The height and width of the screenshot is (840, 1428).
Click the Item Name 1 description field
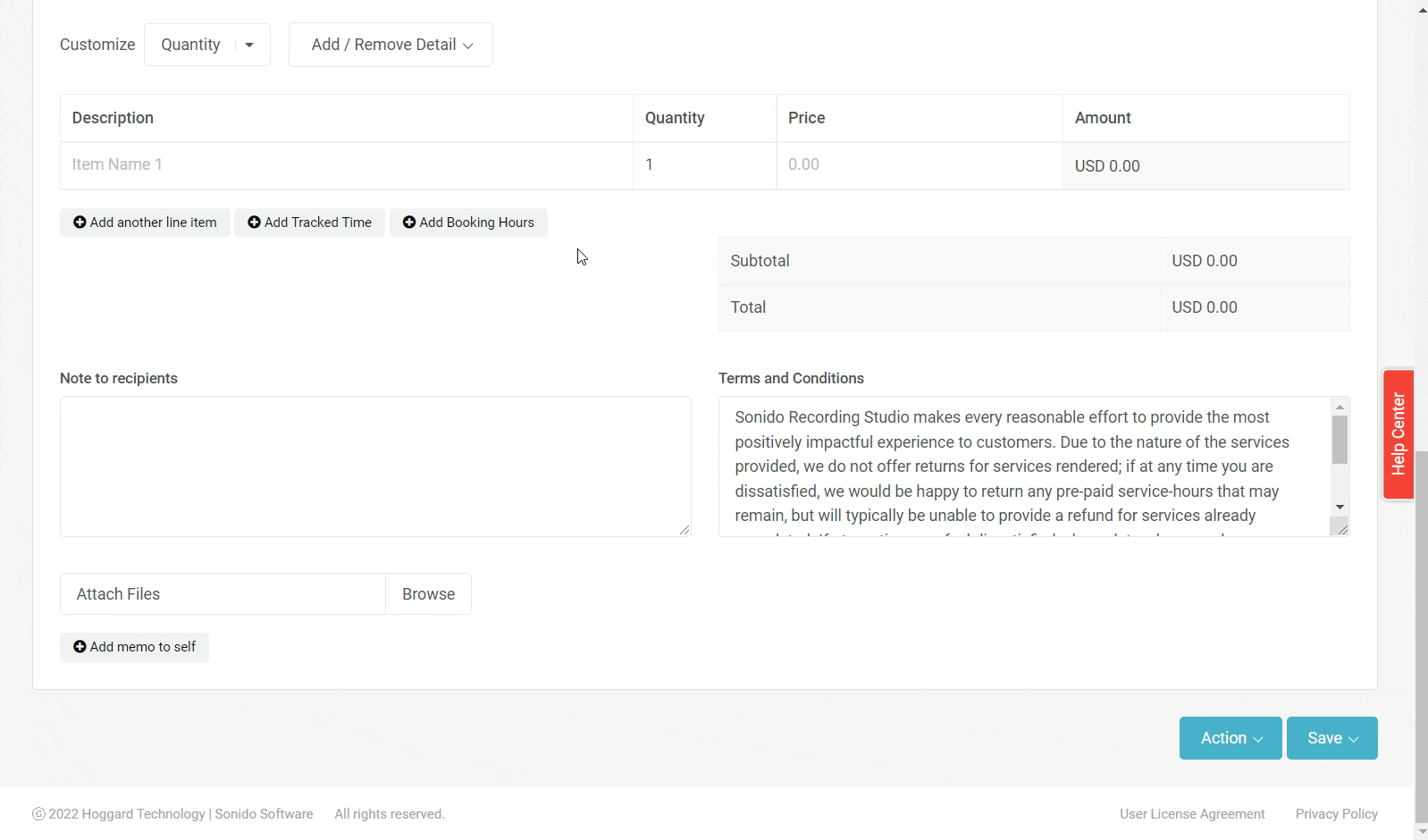346,165
